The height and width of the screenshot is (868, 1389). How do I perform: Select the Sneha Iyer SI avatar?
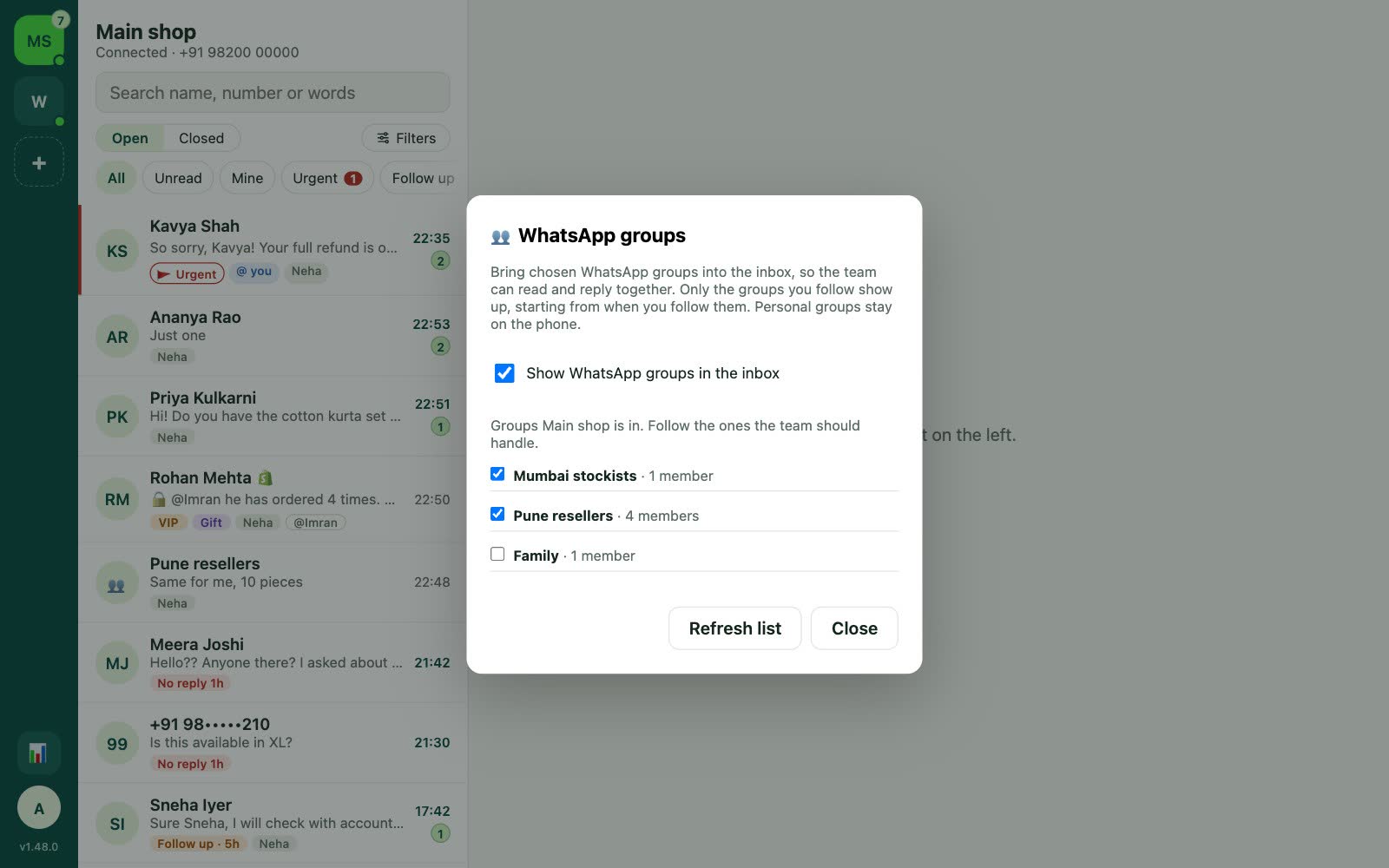[117, 824]
